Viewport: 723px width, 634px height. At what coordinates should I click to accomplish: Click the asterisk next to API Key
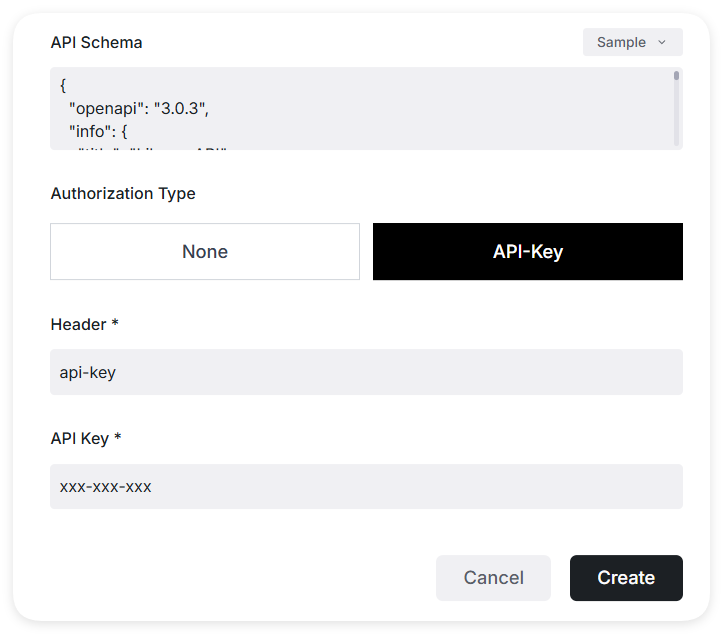(x=118, y=438)
